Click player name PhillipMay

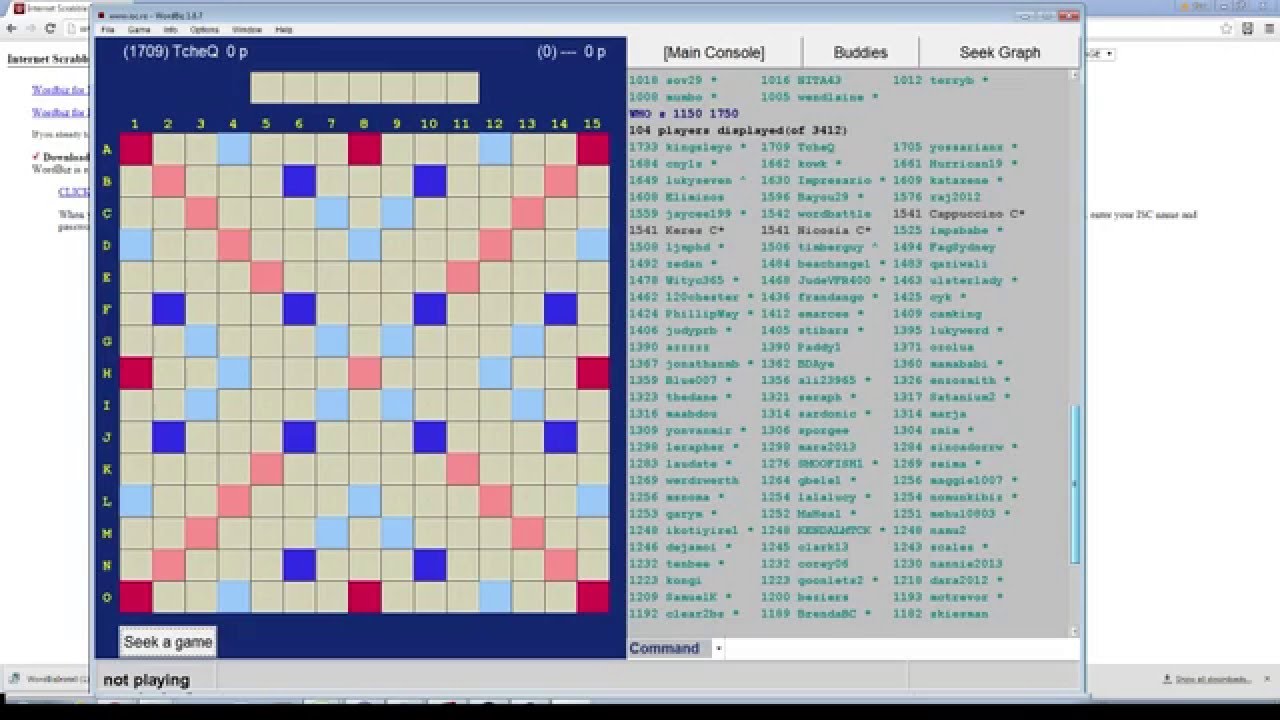[703, 313]
